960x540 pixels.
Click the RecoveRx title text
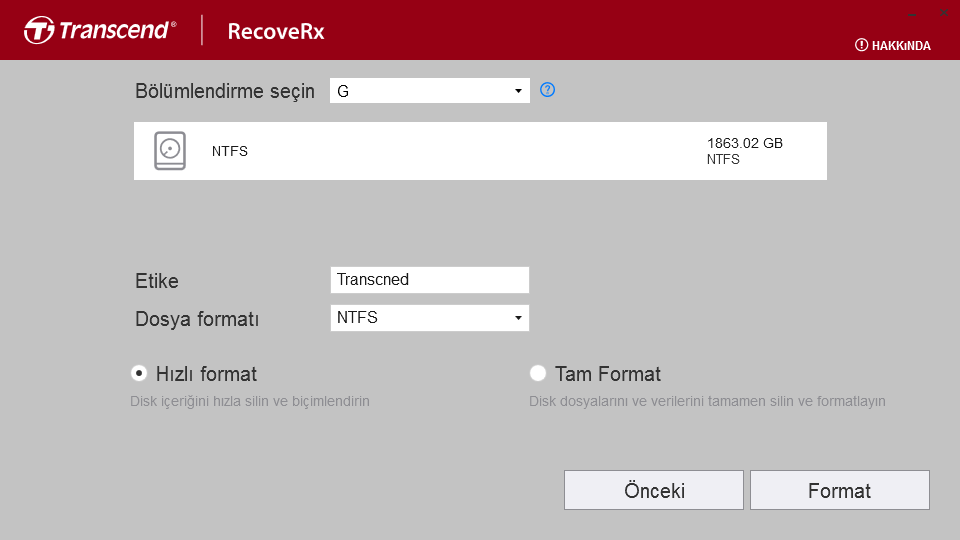tap(276, 31)
